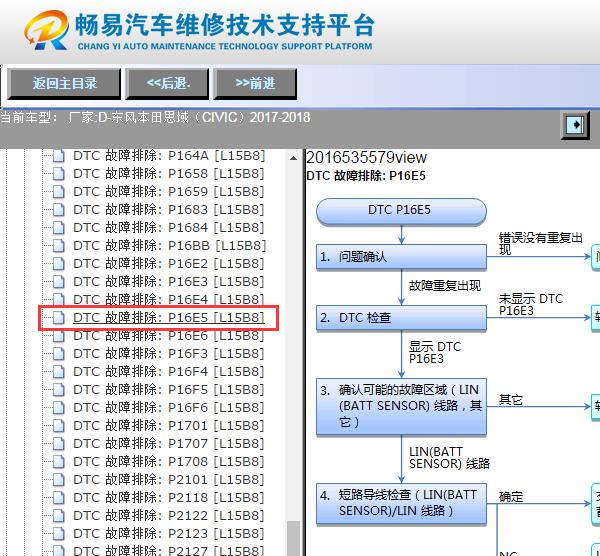This screenshot has height=556, width=600.
Task: Select DTC 故障排除: P16E2 [L15B8]
Action: tap(169, 264)
